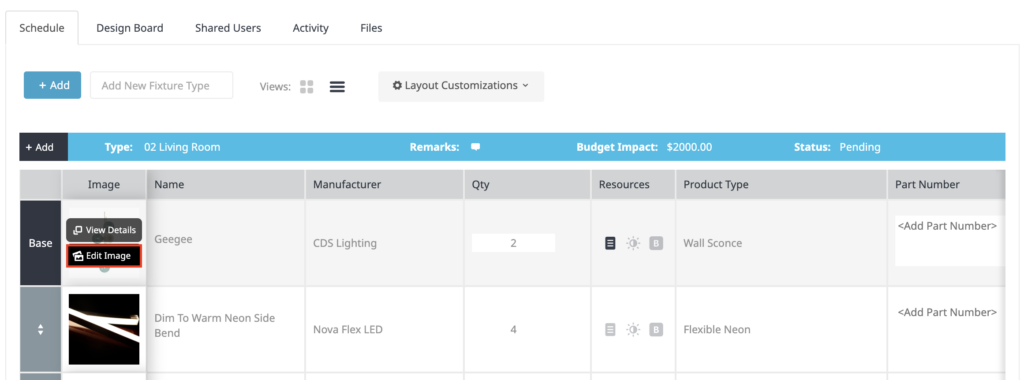Viewport: 1024px width, 380px height.
Task: Open Layout Customizations dropdown
Action: (x=461, y=86)
